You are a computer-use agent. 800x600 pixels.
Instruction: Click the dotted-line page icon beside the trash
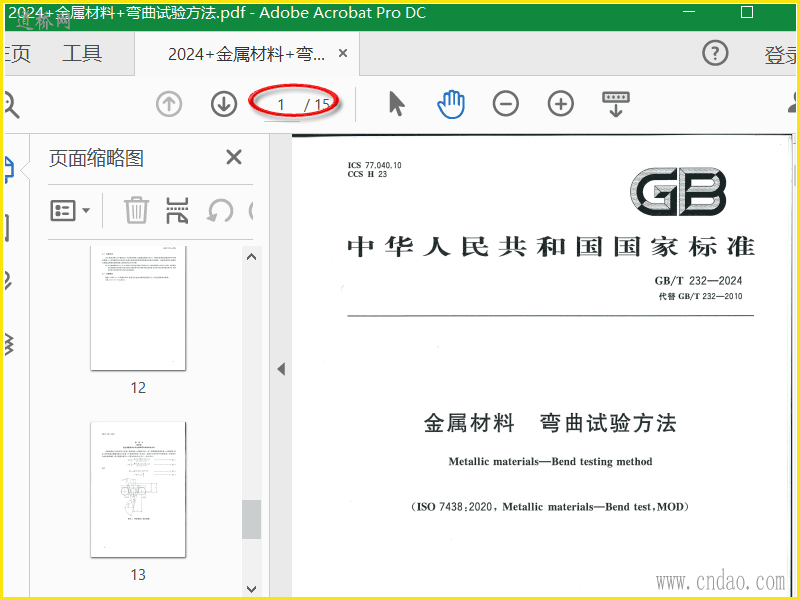(177, 210)
